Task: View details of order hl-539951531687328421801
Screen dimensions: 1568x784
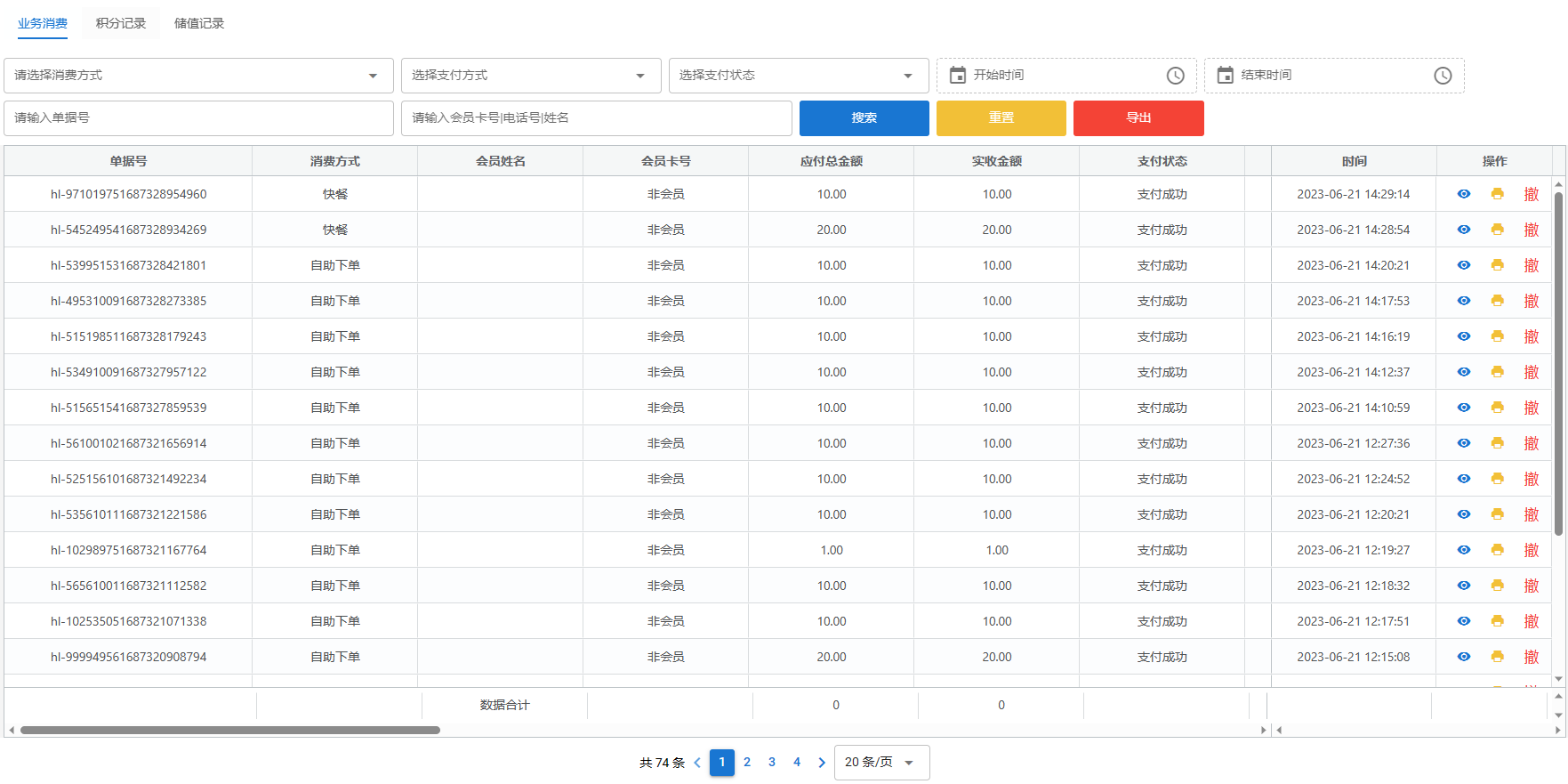Action: click(1463, 265)
